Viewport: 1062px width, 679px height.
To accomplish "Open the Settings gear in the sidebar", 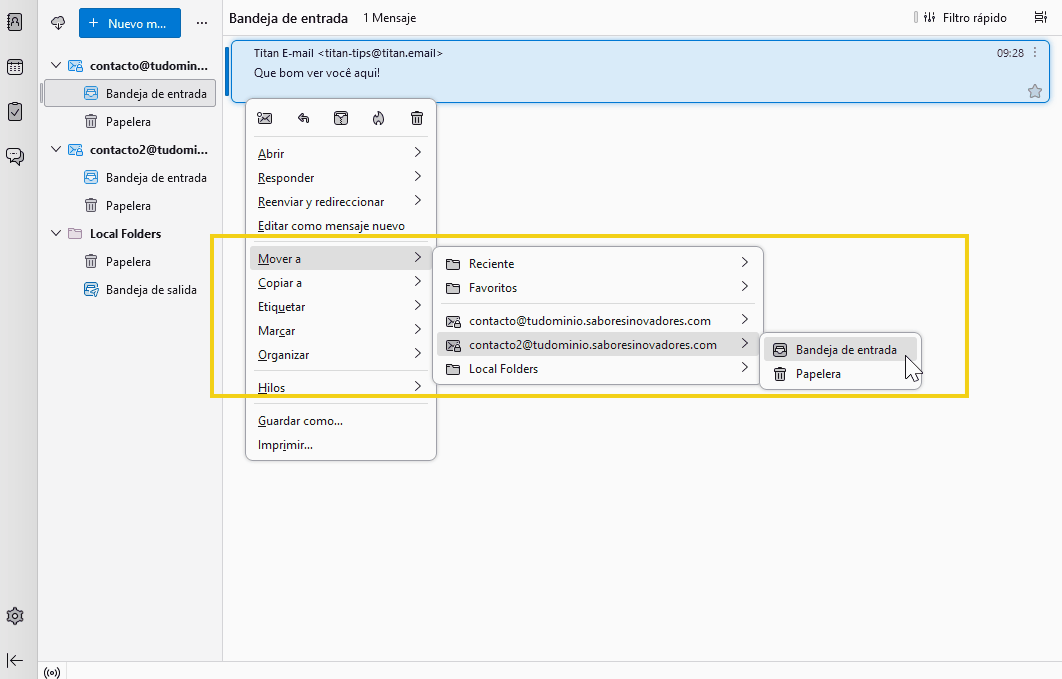I will [15, 615].
